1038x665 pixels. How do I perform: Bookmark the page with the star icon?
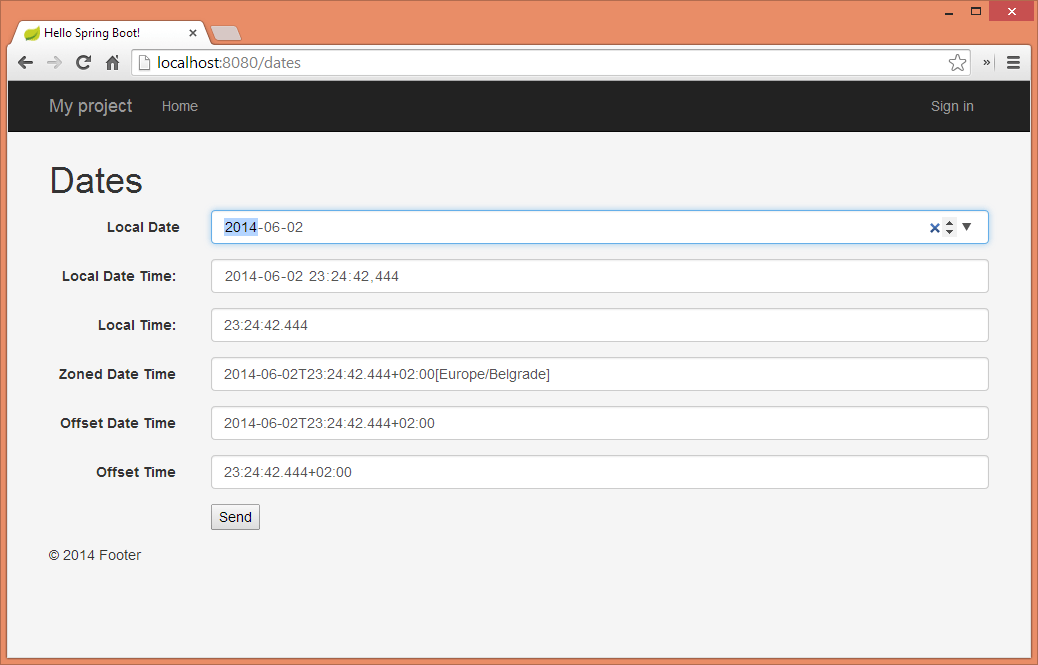[x=957, y=62]
